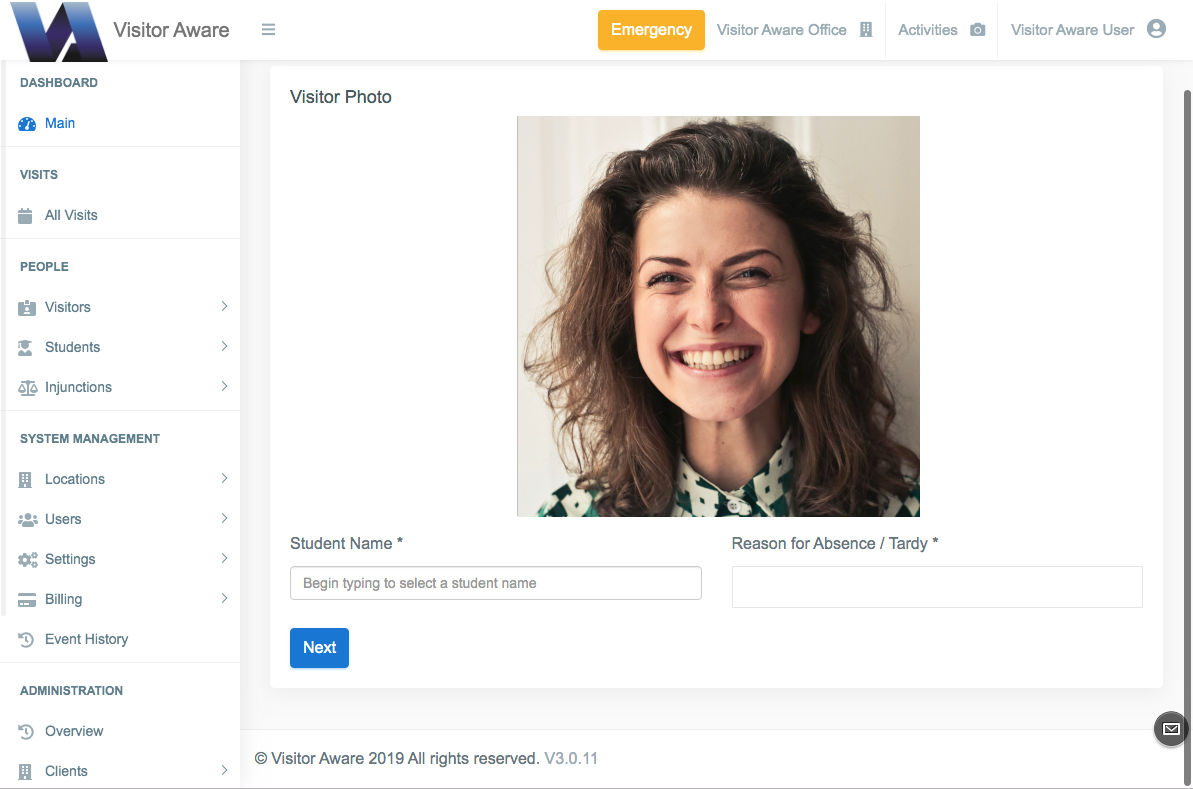The width and height of the screenshot is (1193, 789).
Task: Click the Main dashboard gauge icon
Action: [x=27, y=124]
